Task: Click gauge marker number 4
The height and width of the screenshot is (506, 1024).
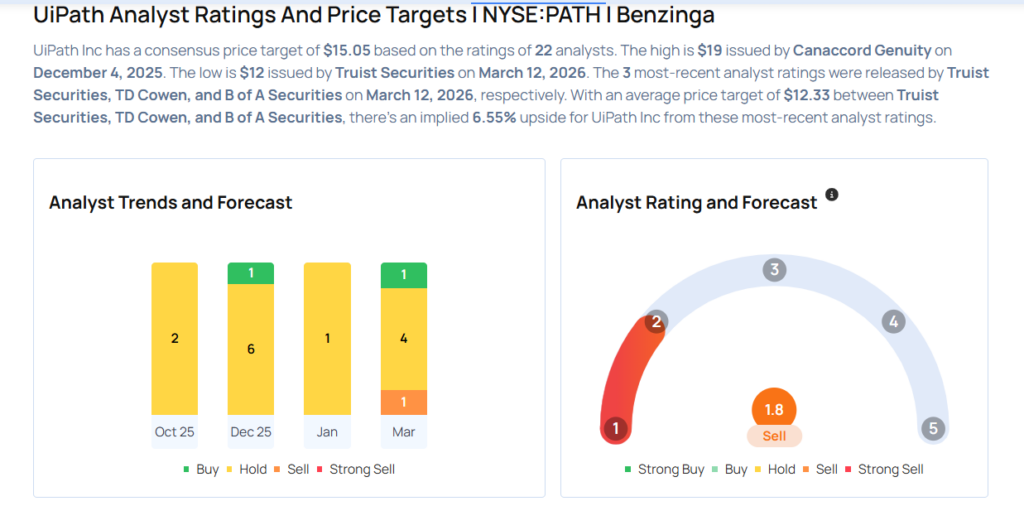Action: (893, 321)
